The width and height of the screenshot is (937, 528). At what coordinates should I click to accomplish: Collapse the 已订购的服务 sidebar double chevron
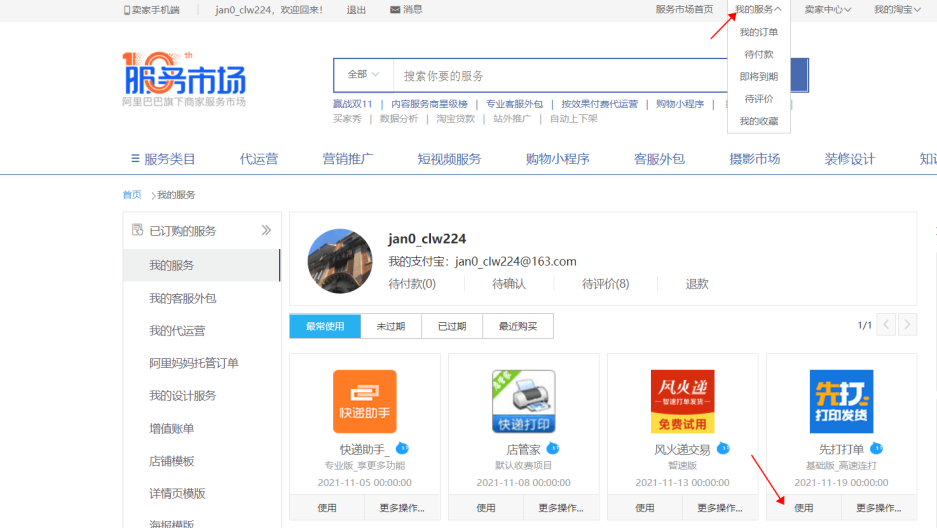(266, 231)
